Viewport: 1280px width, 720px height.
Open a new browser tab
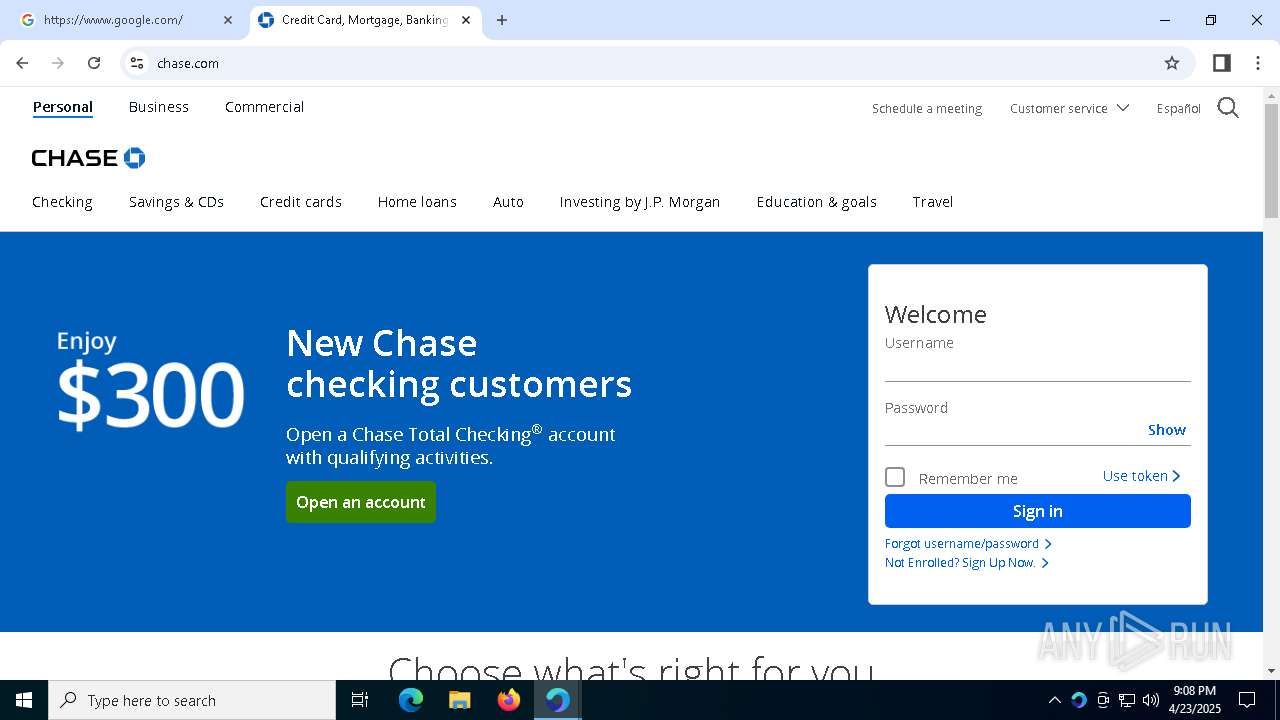click(502, 20)
